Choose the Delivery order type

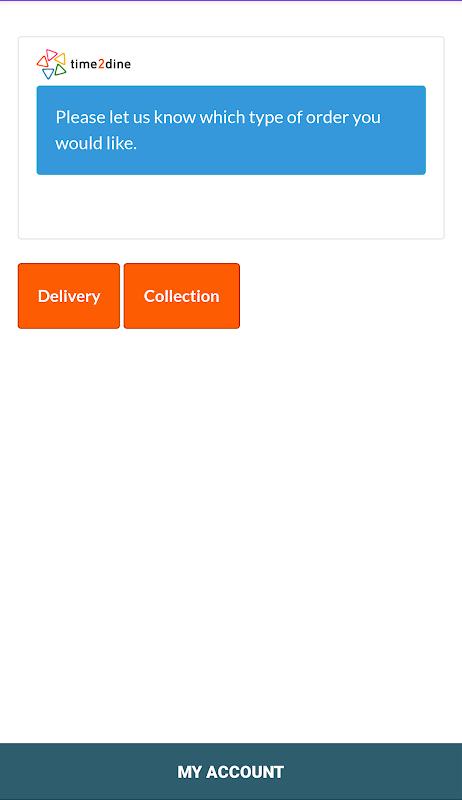pos(69,296)
